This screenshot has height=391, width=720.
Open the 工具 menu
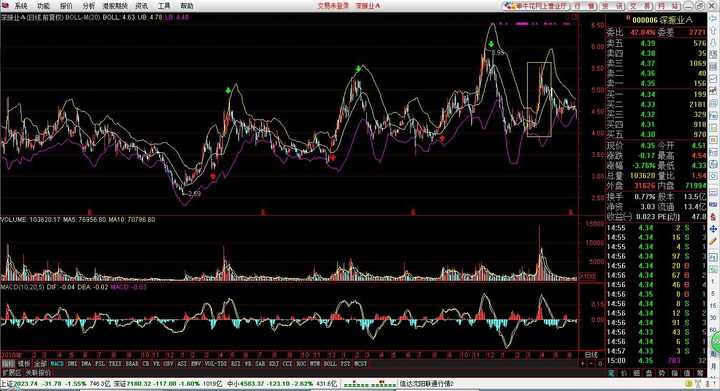(x=164, y=6)
